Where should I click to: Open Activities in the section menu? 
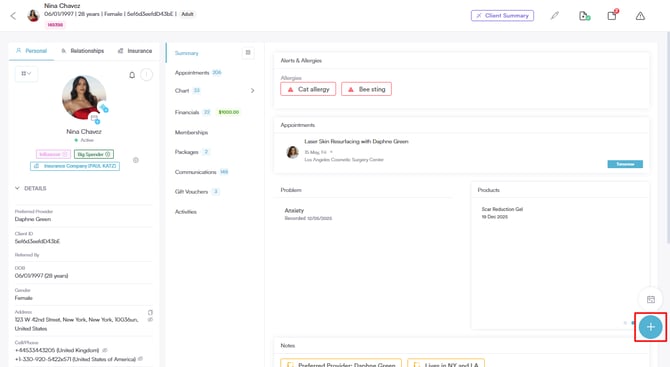[185, 212]
